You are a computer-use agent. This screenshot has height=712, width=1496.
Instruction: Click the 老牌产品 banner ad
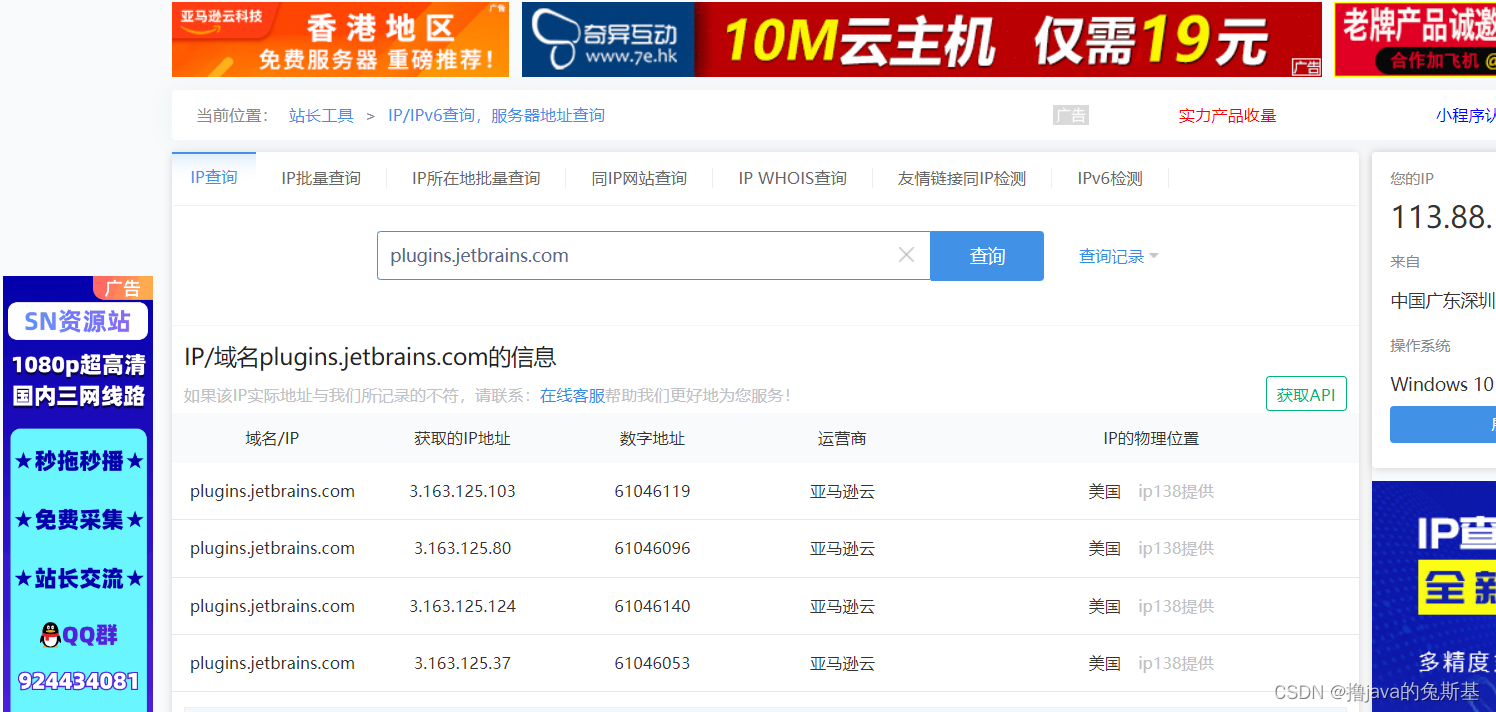click(1415, 39)
